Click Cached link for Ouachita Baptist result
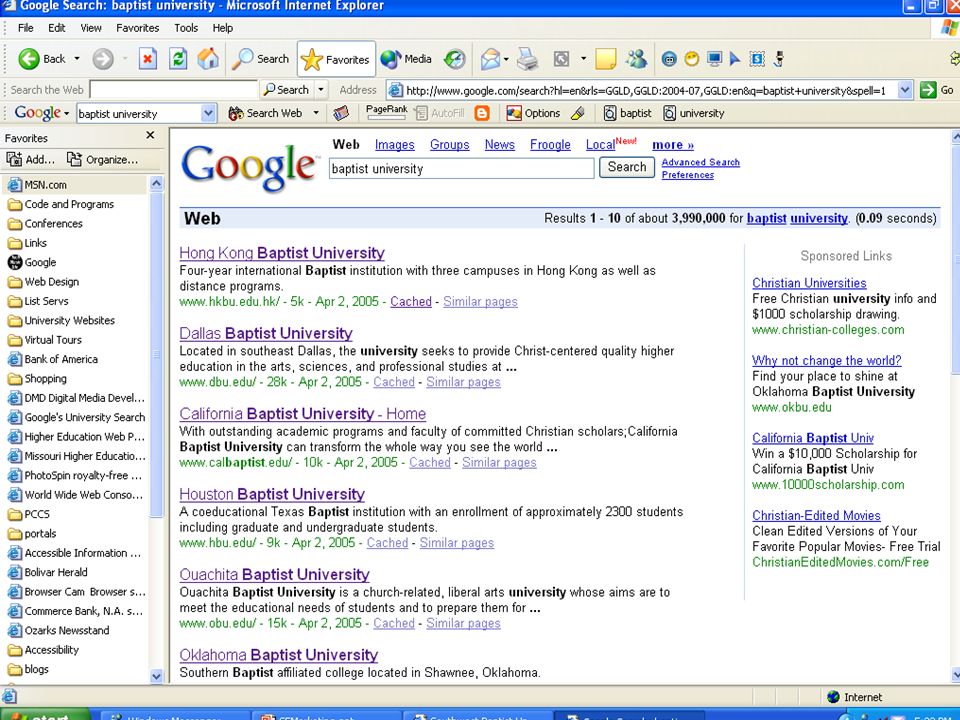960x720 pixels. tap(394, 623)
